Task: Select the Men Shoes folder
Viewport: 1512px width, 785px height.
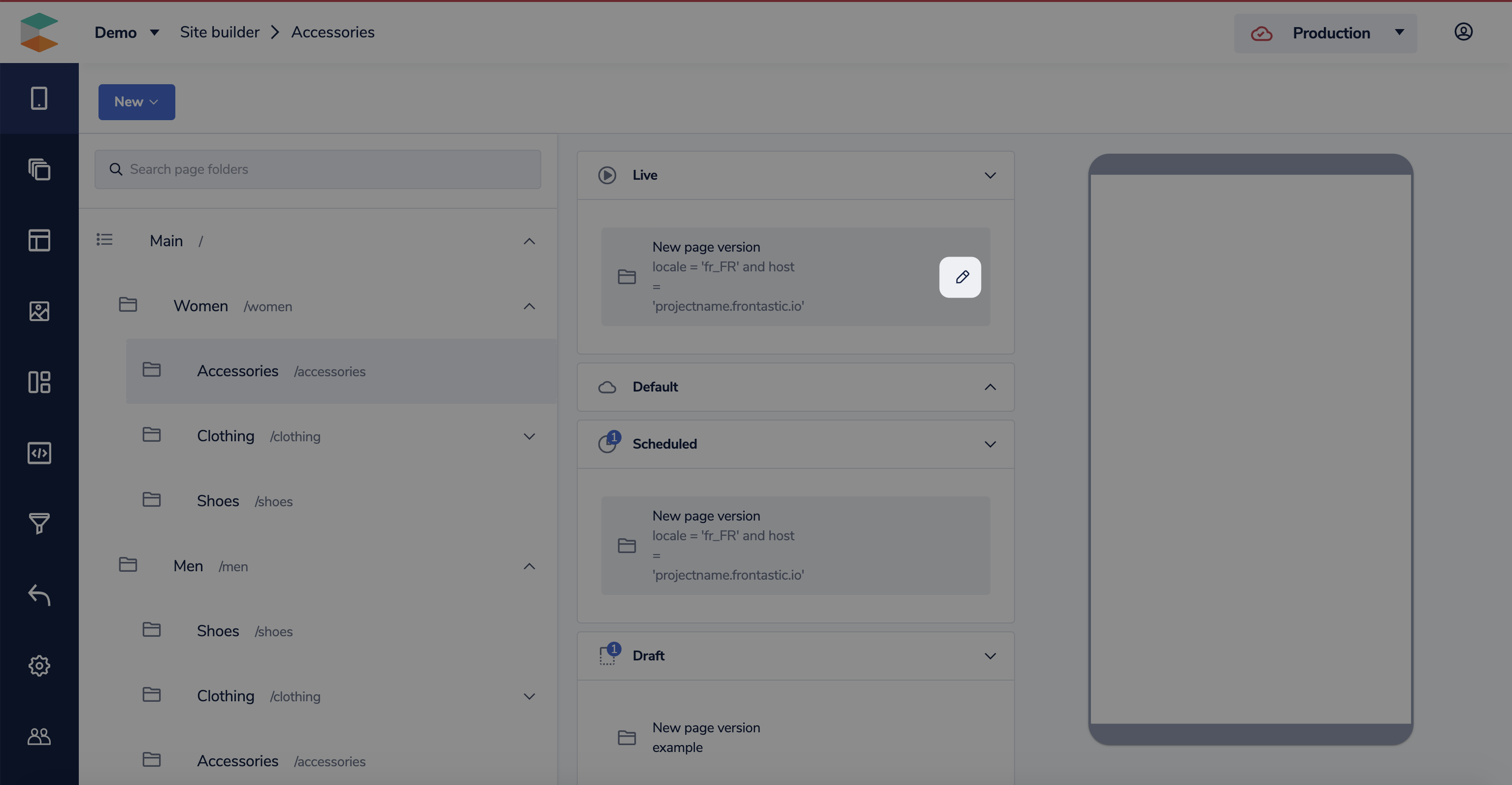Action: click(218, 631)
